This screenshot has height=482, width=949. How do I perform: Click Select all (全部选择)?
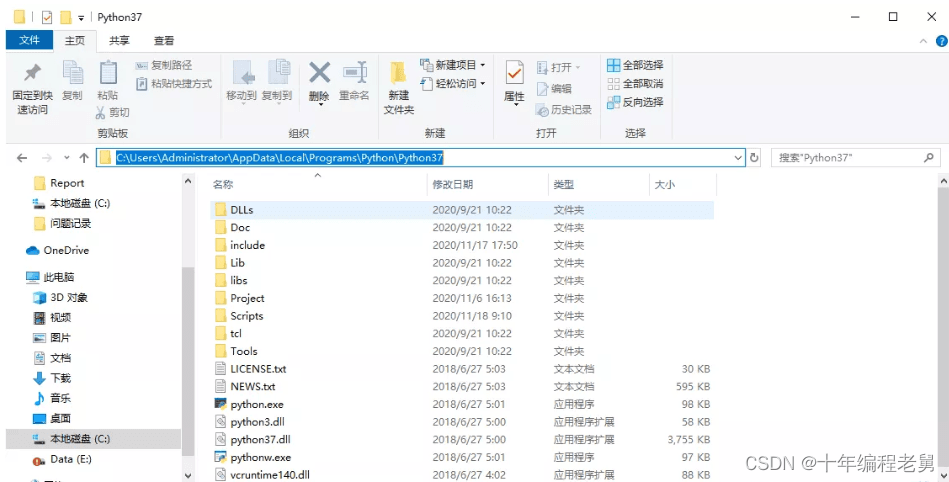pyautogui.click(x=635, y=65)
